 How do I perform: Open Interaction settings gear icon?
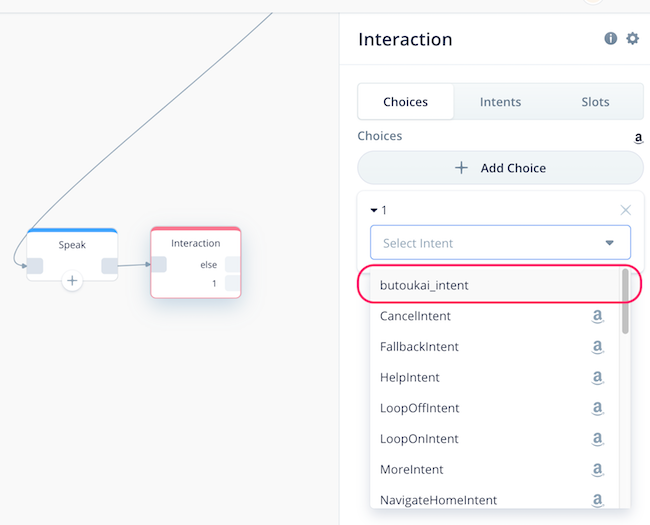[632, 39]
